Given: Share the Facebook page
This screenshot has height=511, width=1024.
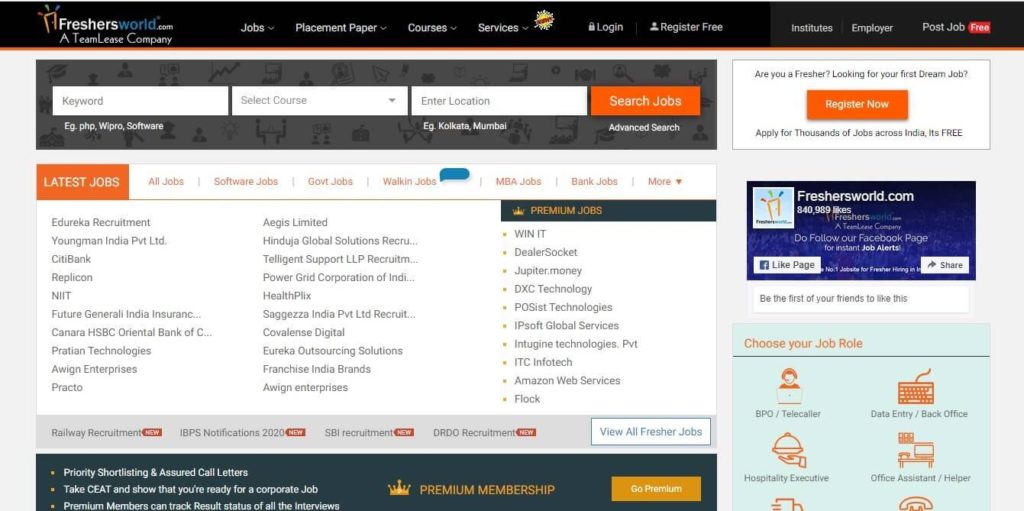Looking at the screenshot, I should (944, 265).
